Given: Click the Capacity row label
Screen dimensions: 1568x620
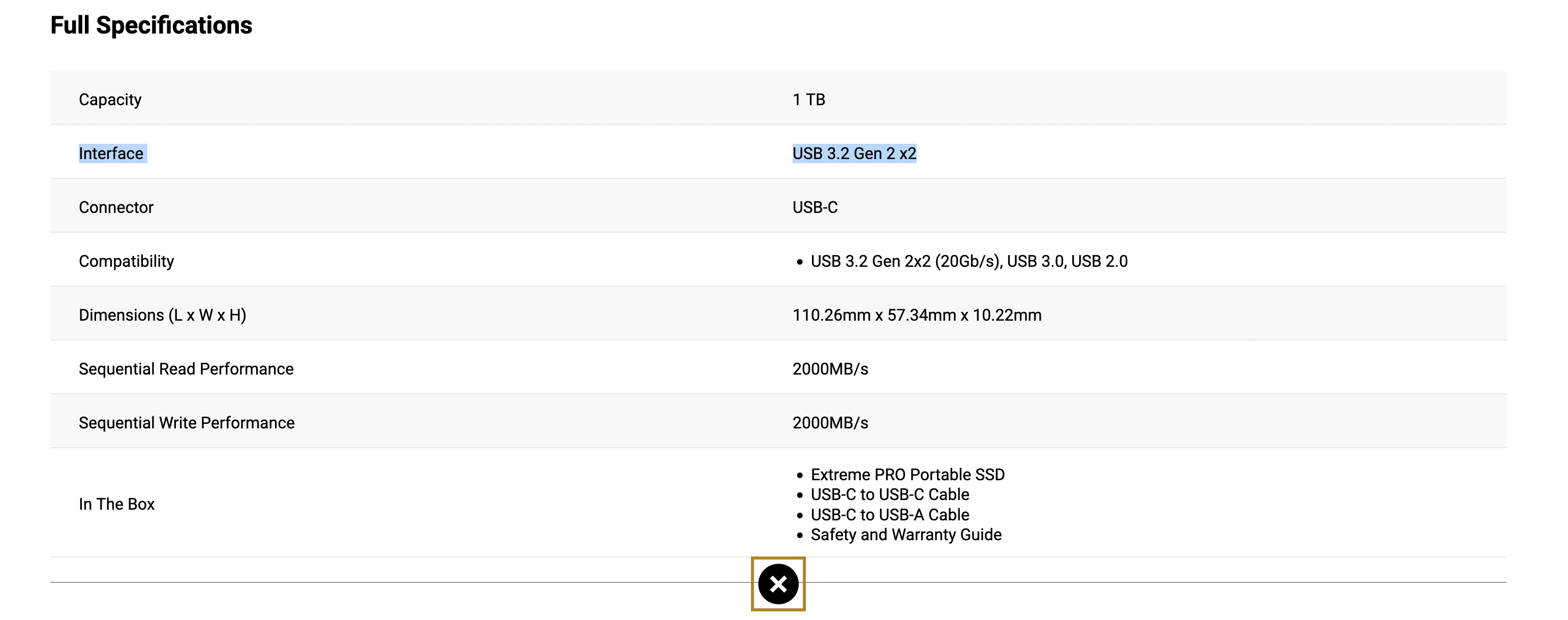Looking at the screenshot, I should 110,100.
